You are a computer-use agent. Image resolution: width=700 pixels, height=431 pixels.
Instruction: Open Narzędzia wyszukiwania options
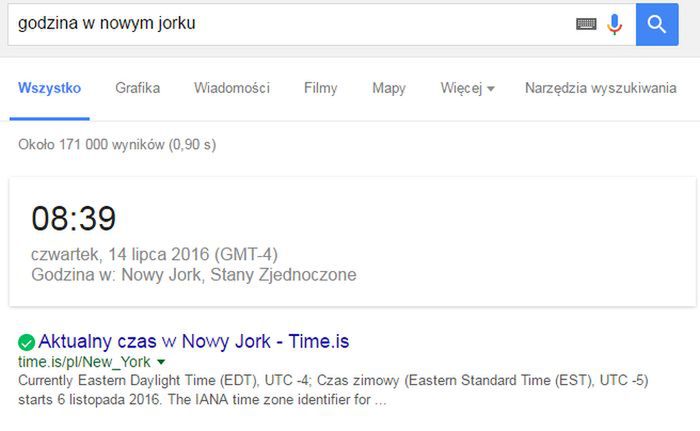600,88
